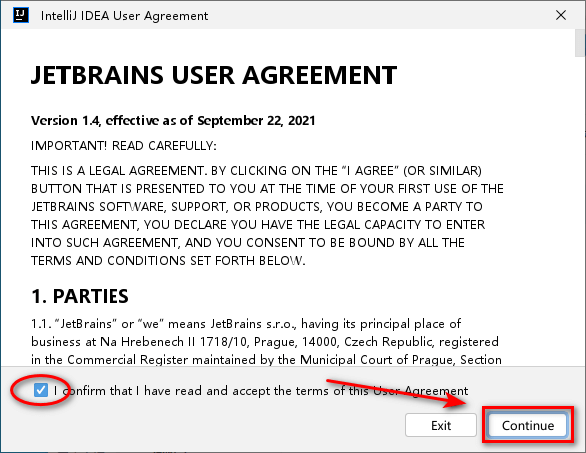Click the '1. PARTIES' section heading

click(x=80, y=296)
